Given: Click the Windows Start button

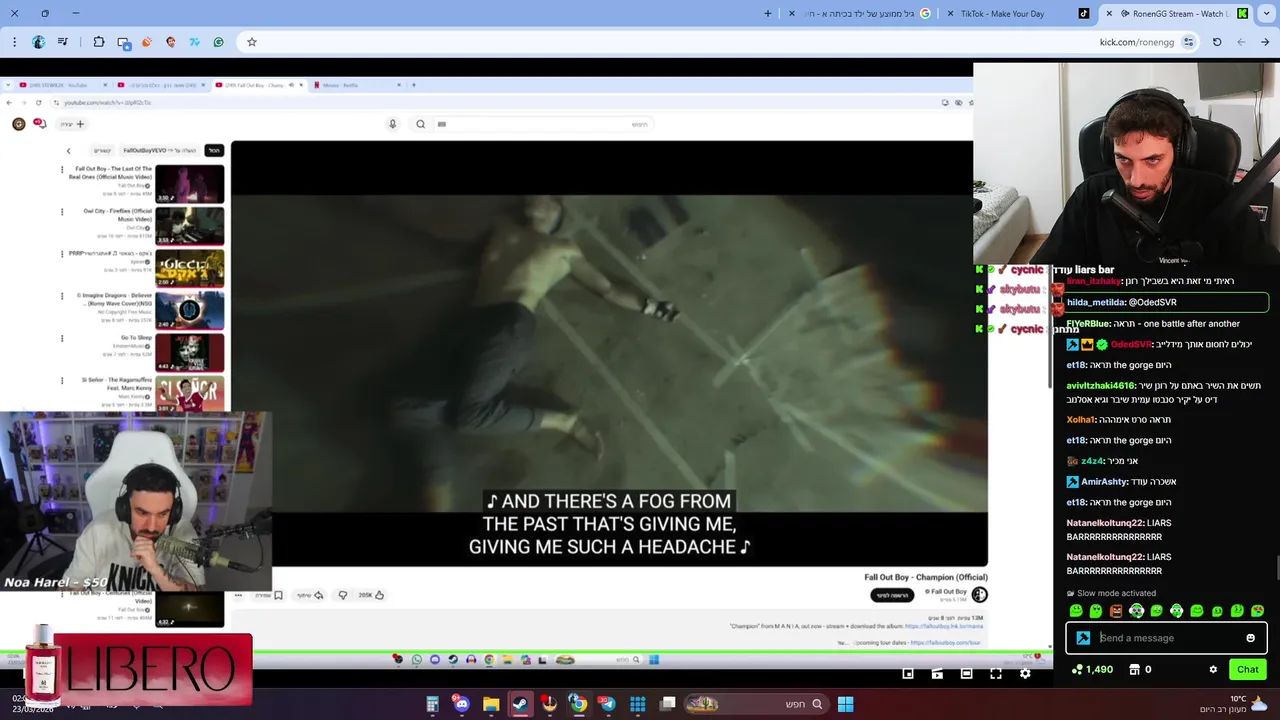Looking at the screenshot, I should [x=845, y=704].
